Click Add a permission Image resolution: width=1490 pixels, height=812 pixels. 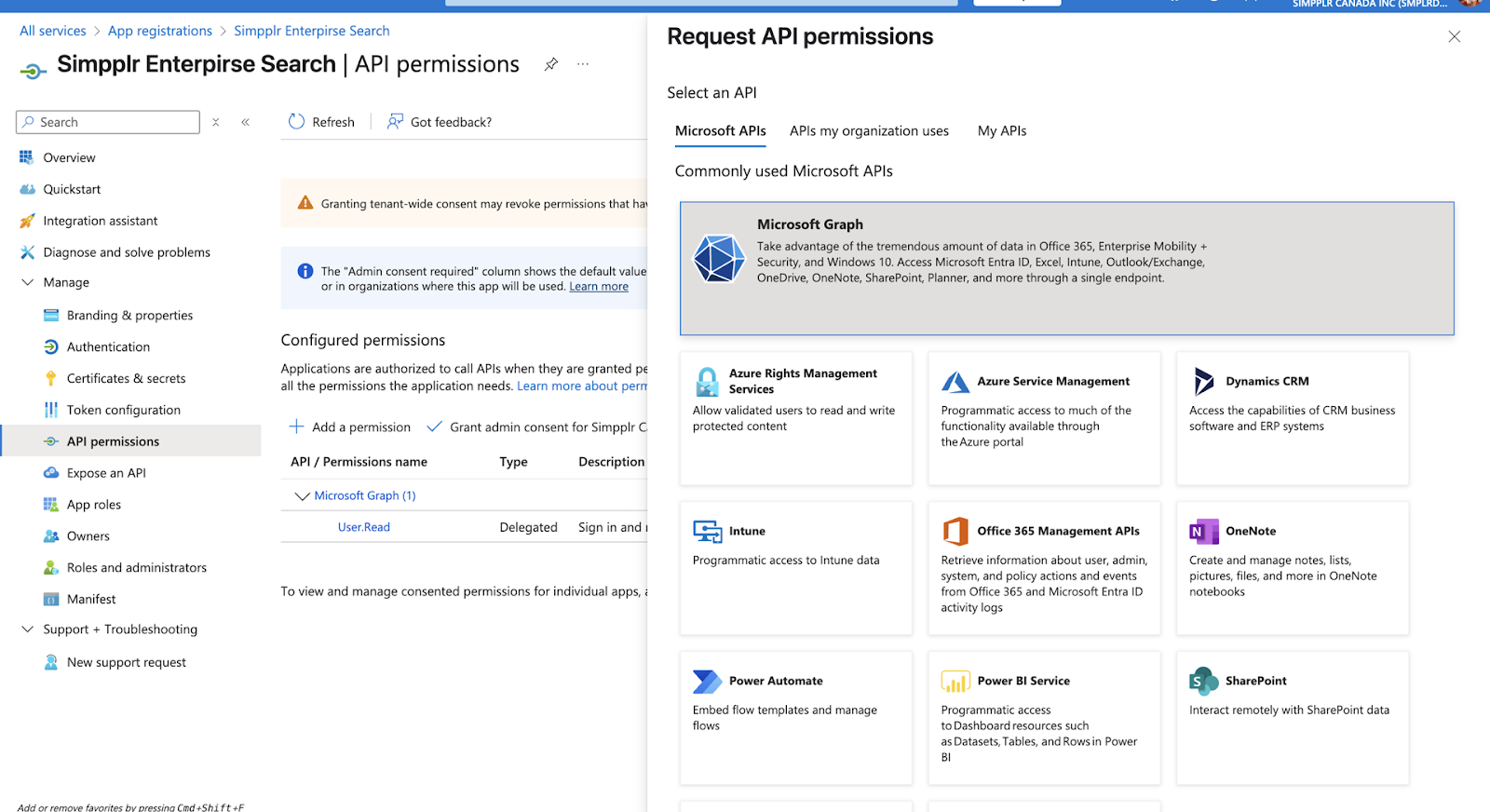pos(350,427)
